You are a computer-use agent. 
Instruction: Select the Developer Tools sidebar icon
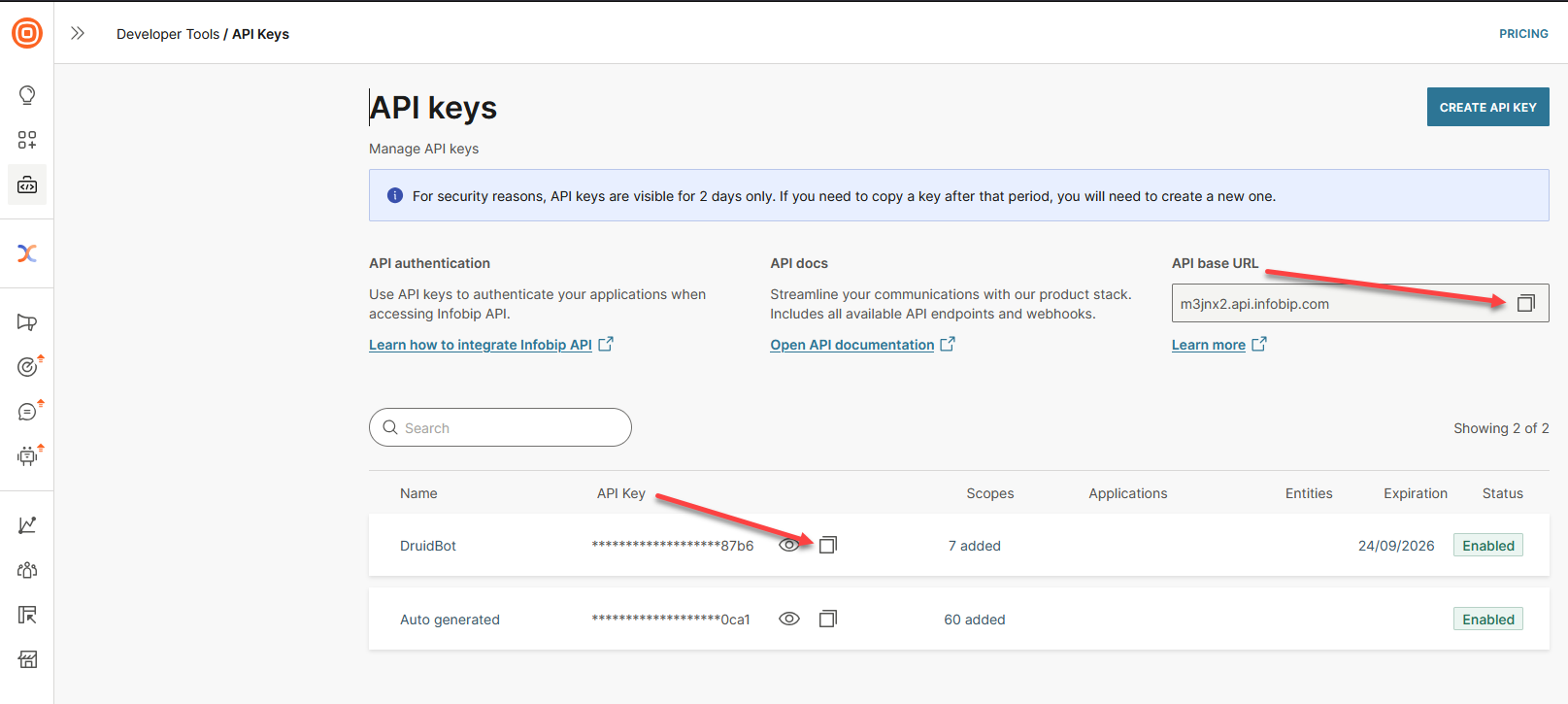pos(27,184)
